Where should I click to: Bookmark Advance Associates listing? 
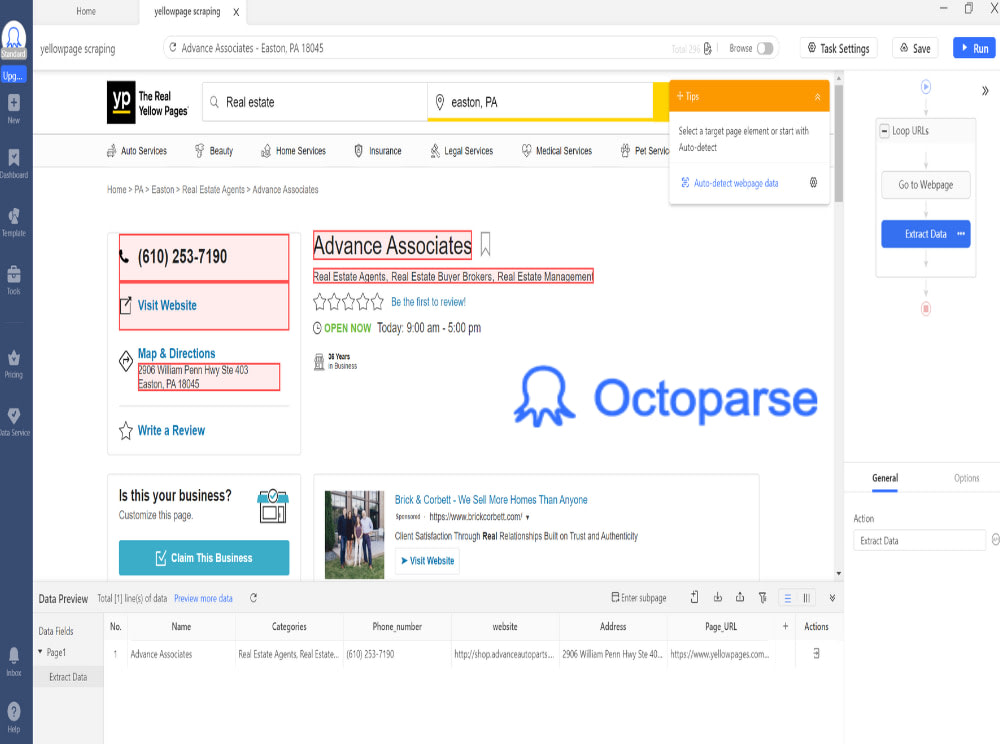coord(485,244)
